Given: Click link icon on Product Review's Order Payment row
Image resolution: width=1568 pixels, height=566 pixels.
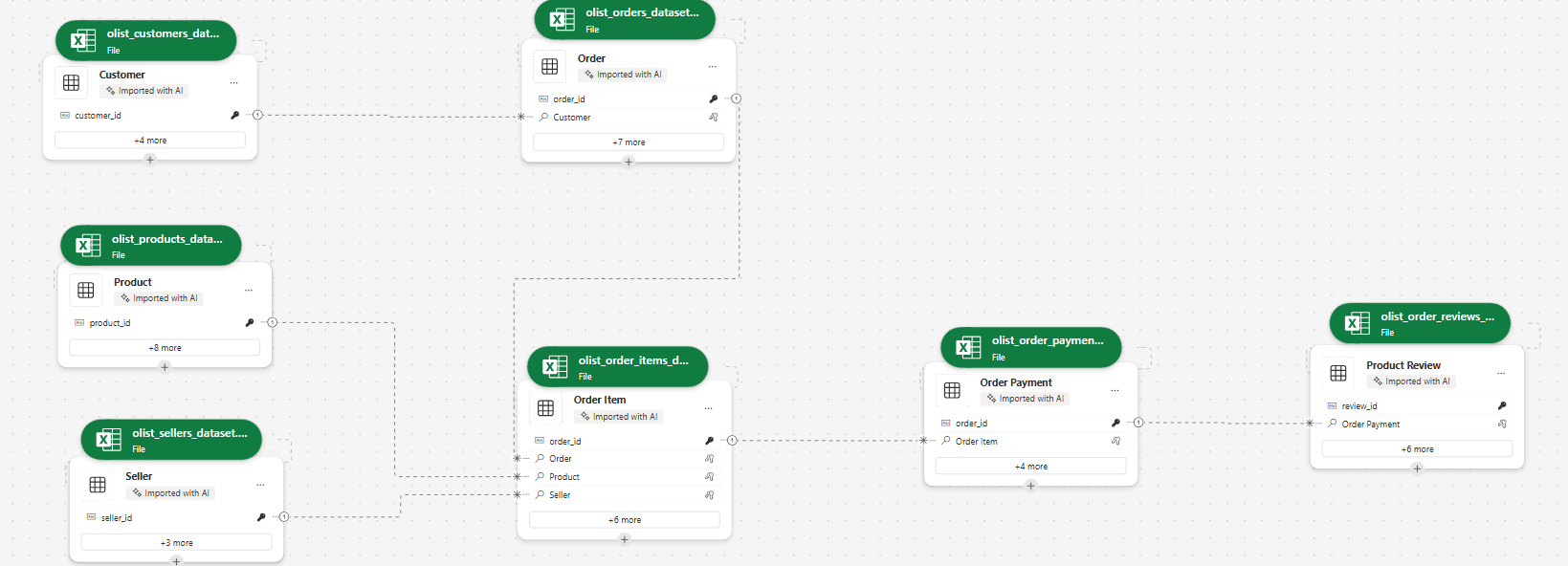Looking at the screenshot, I should coord(1502,424).
